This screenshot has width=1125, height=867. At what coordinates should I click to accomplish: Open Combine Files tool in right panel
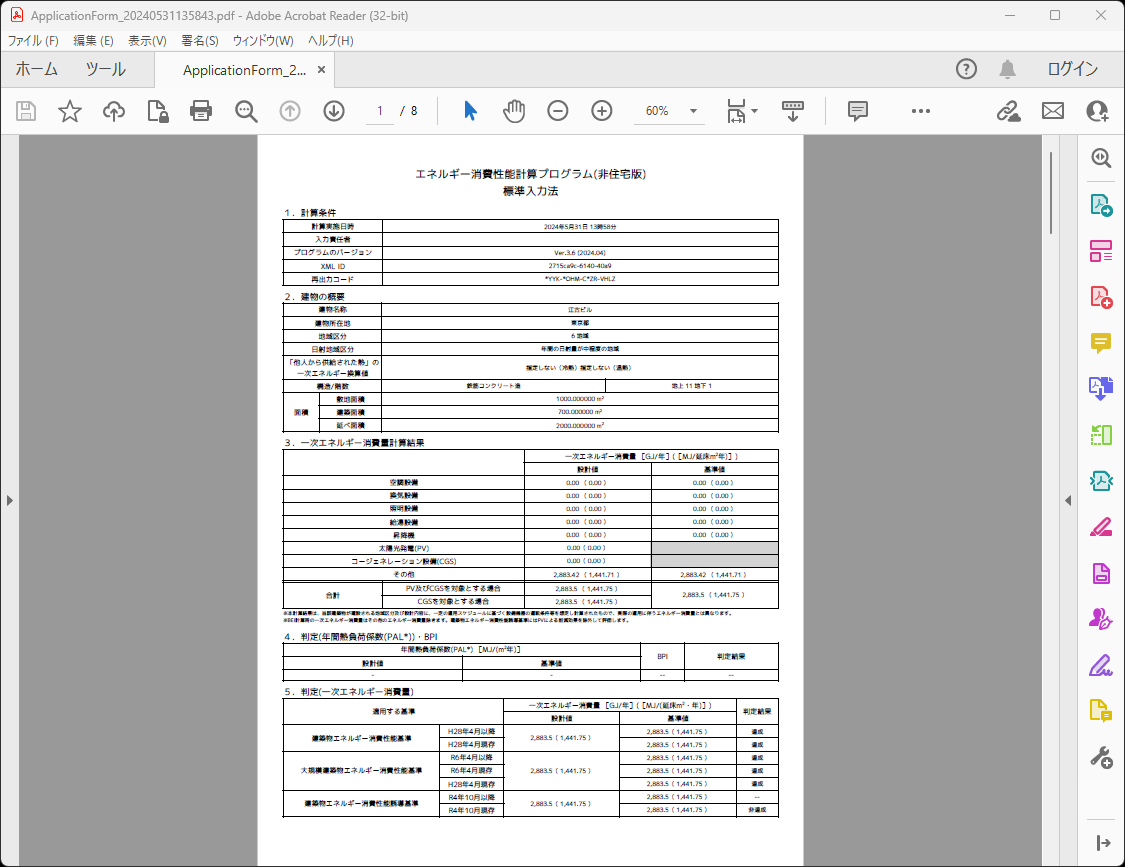(x=1101, y=388)
